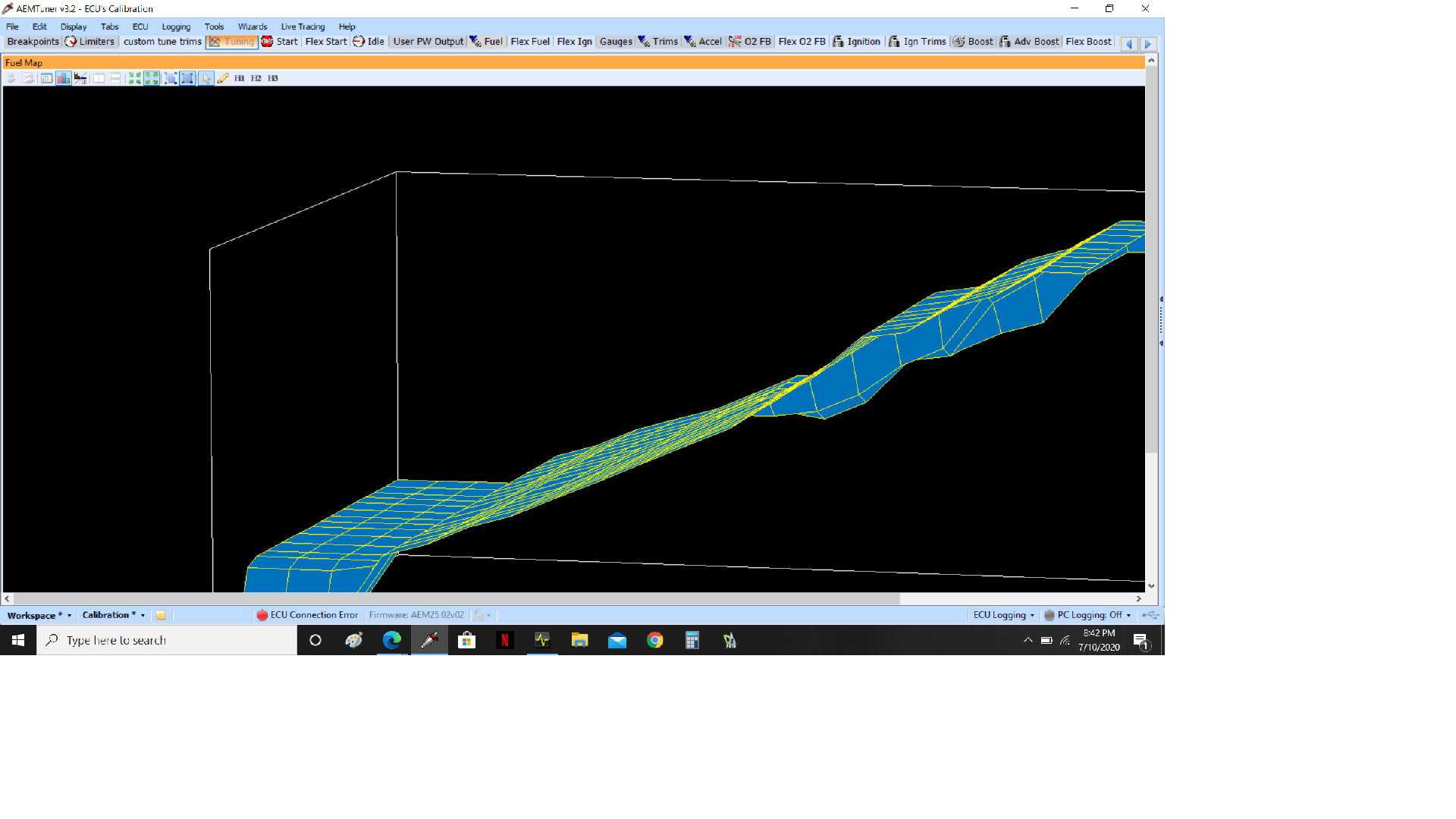The image size is (1456, 819).
Task: Select the table grid view icon
Action: pyautogui.click(x=46, y=78)
